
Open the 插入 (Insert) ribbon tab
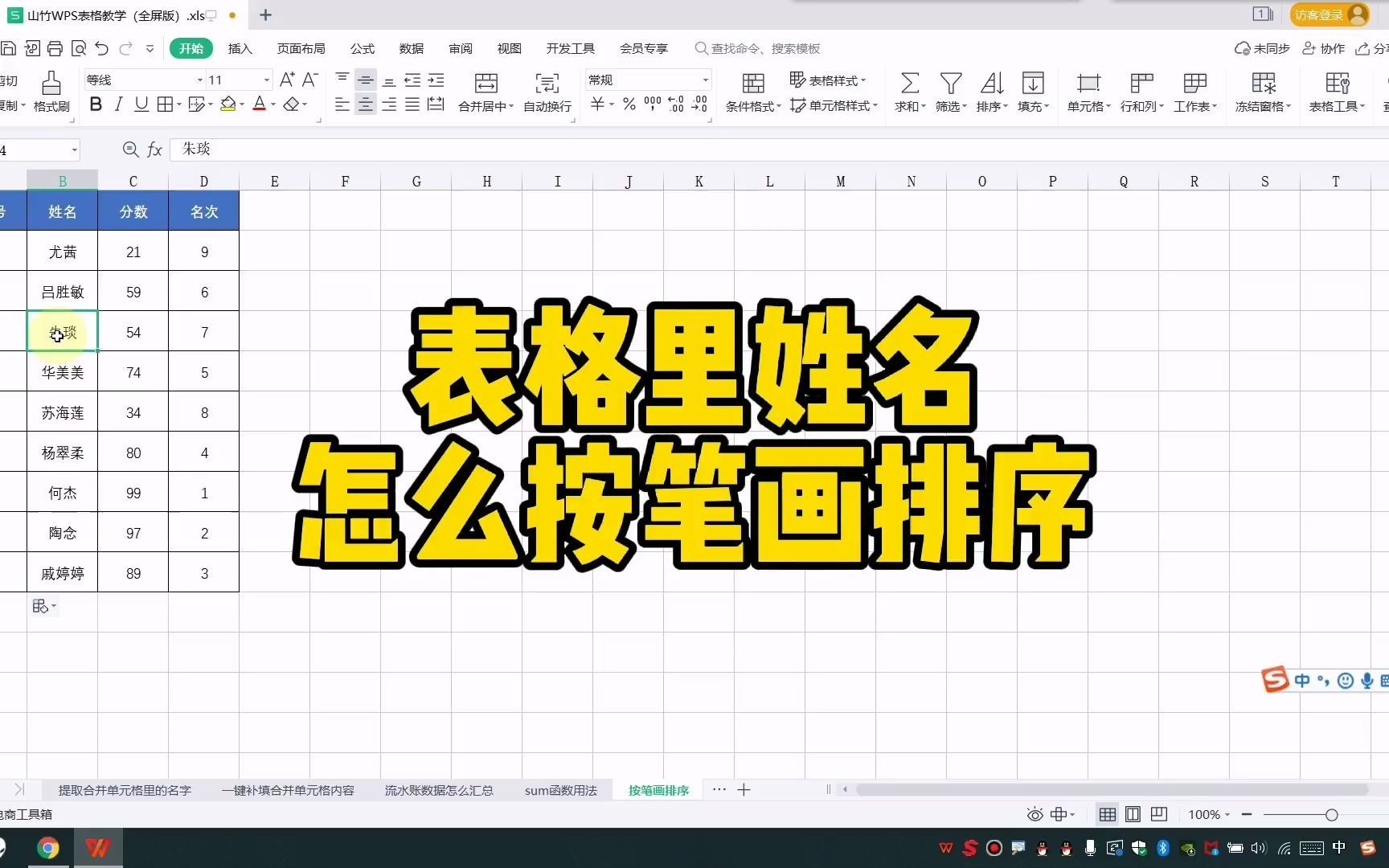(240, 48)
